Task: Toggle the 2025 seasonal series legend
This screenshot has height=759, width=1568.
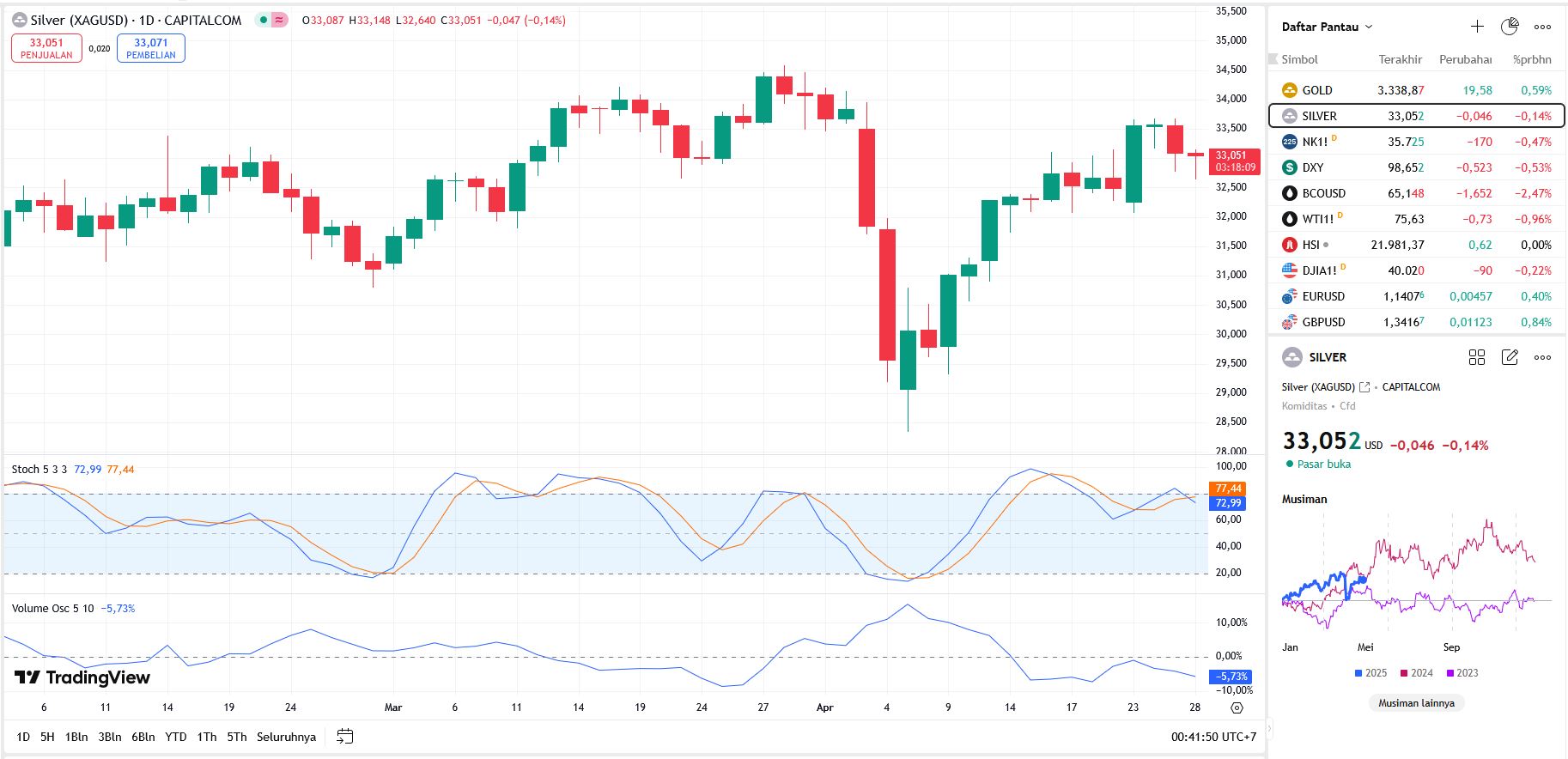Action: point(1370,673)
